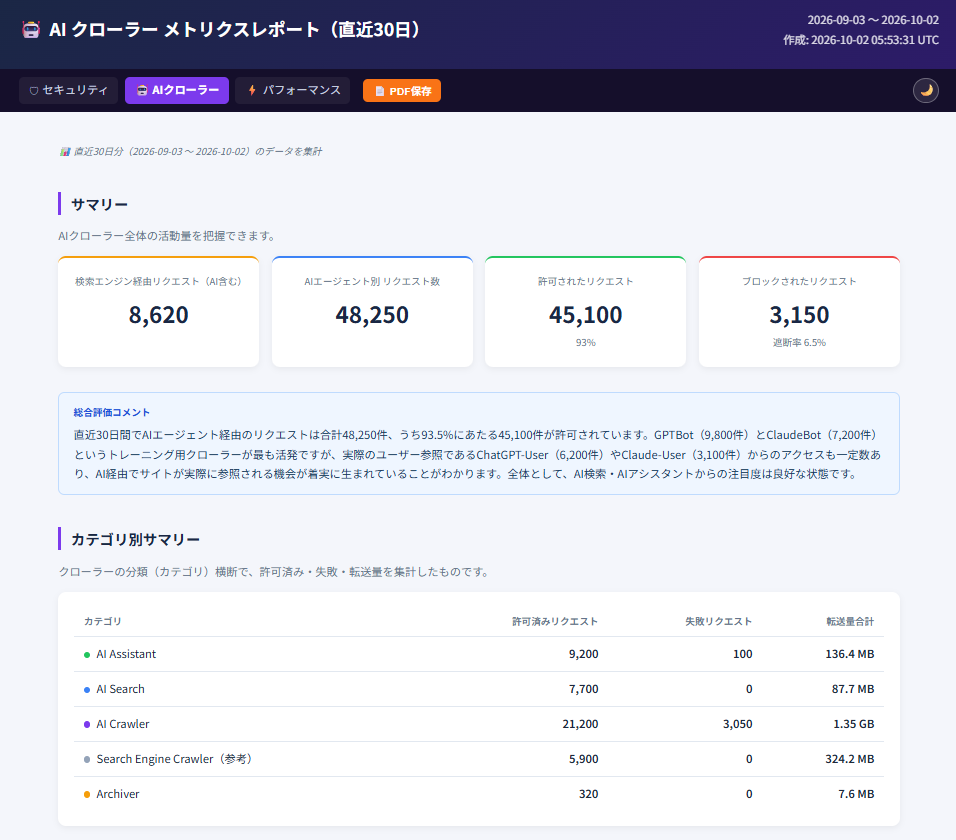Select the AI Assistant category row

(479, 654)
